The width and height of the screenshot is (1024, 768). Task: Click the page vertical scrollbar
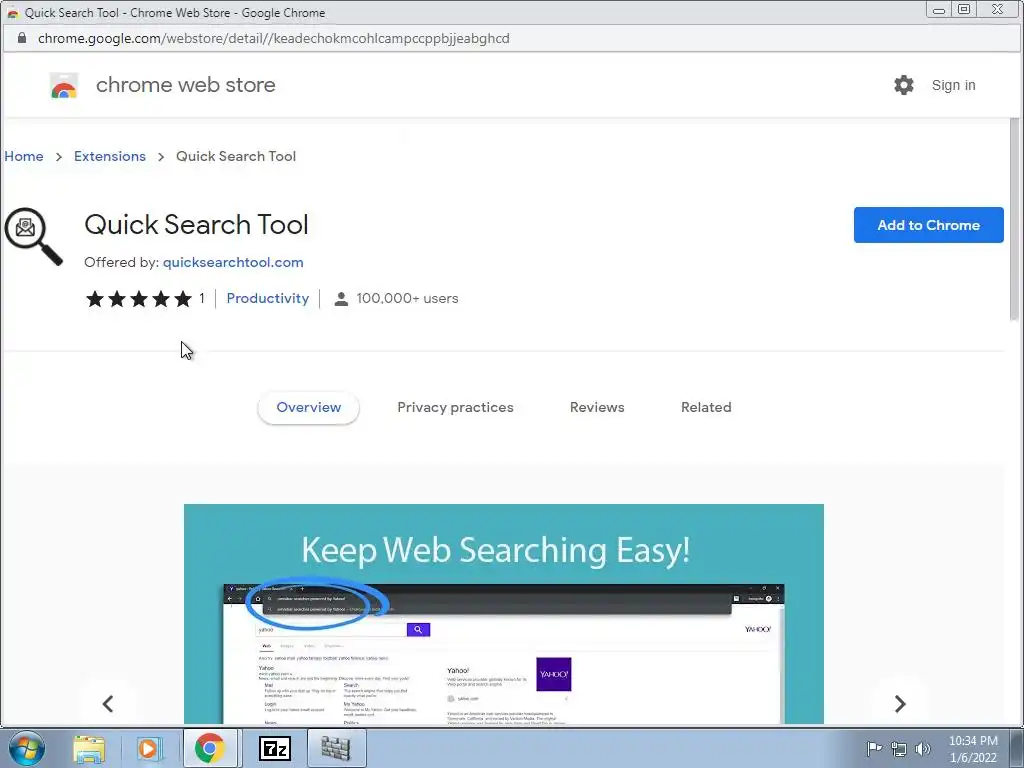(x=1014, y=219)
